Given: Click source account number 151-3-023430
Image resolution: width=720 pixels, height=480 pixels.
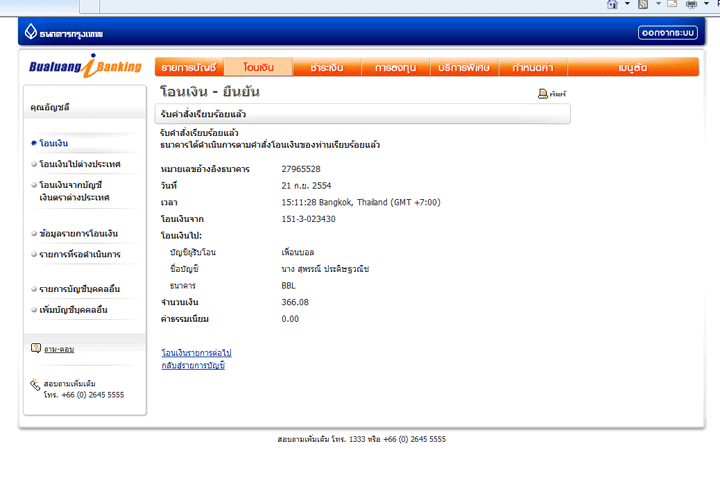Looking at the screenshot, I should pyautogui.click(x=309, y=219).
